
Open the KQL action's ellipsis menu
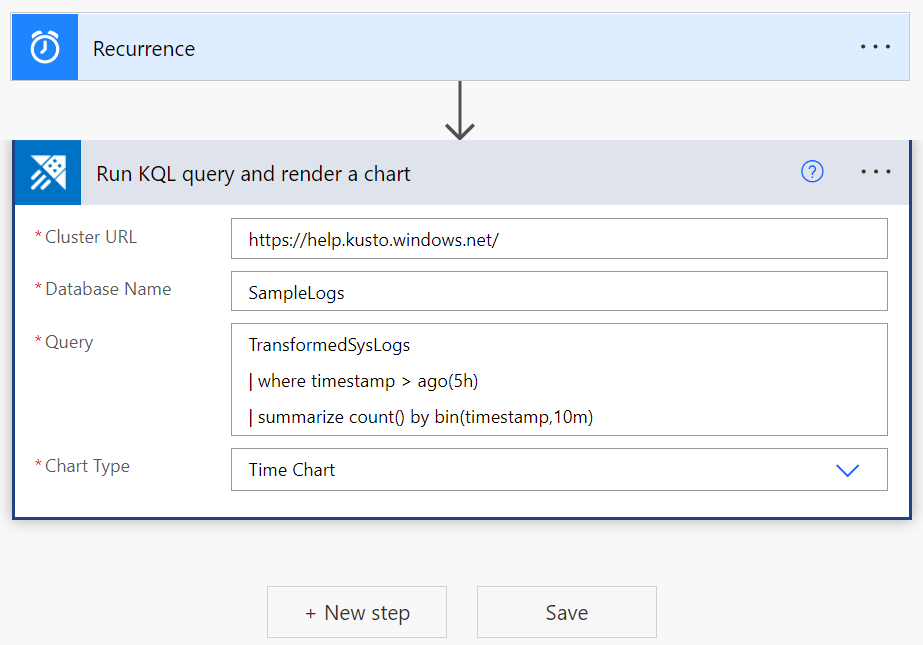pyautogui.click(x=875, y=172)
